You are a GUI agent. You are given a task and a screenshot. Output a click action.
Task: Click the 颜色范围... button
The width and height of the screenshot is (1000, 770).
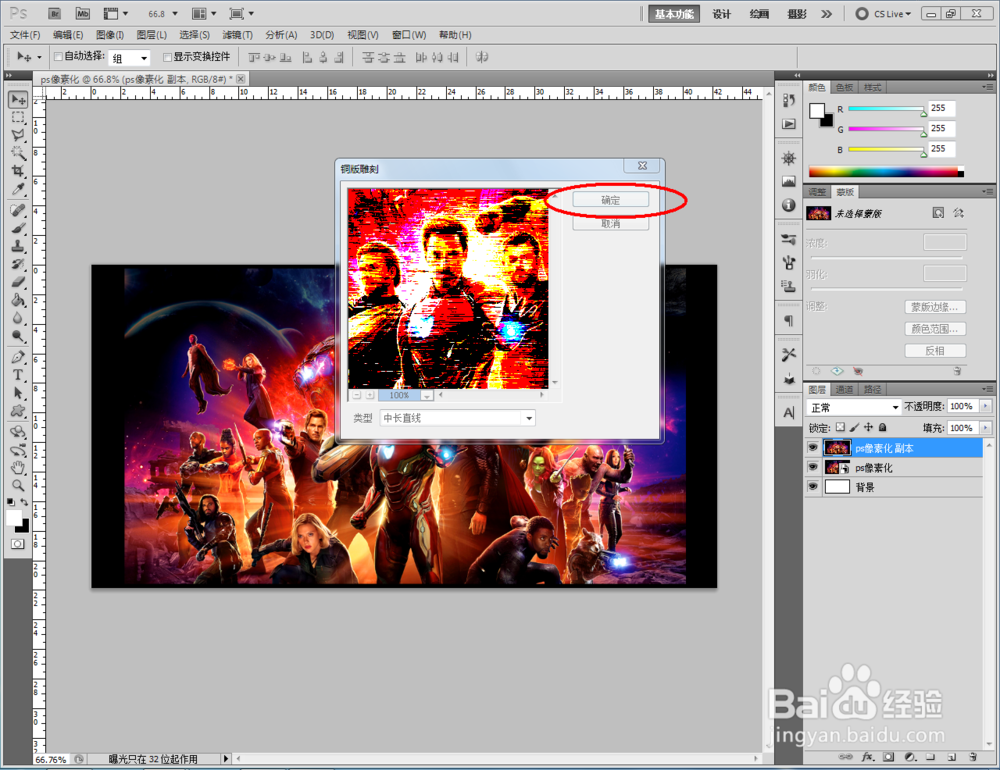click(934, 329)
